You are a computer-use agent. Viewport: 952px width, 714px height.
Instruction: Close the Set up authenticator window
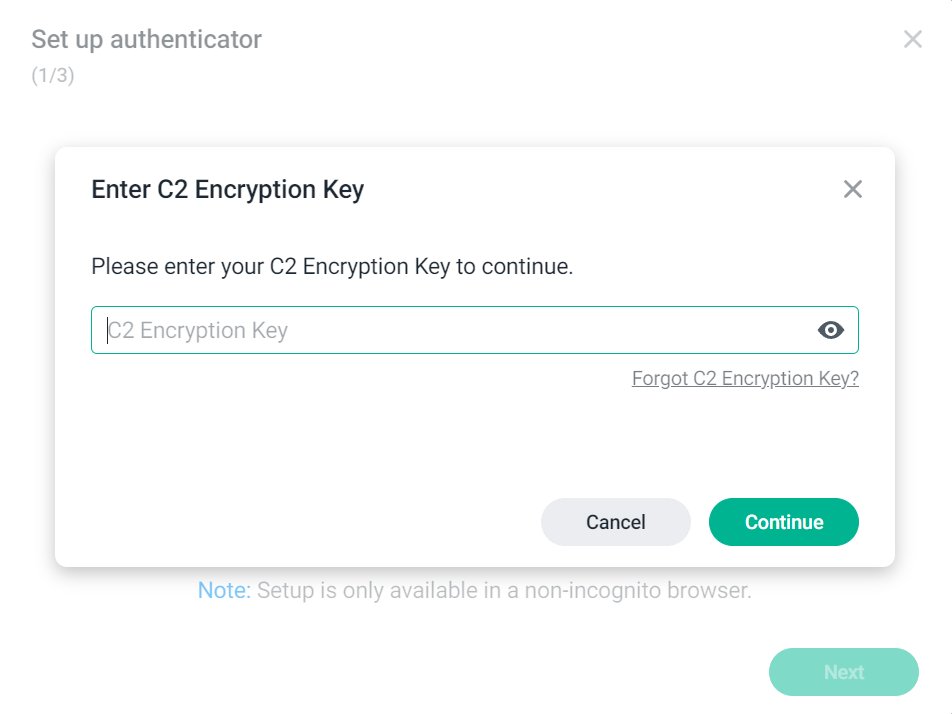[913, 39]
